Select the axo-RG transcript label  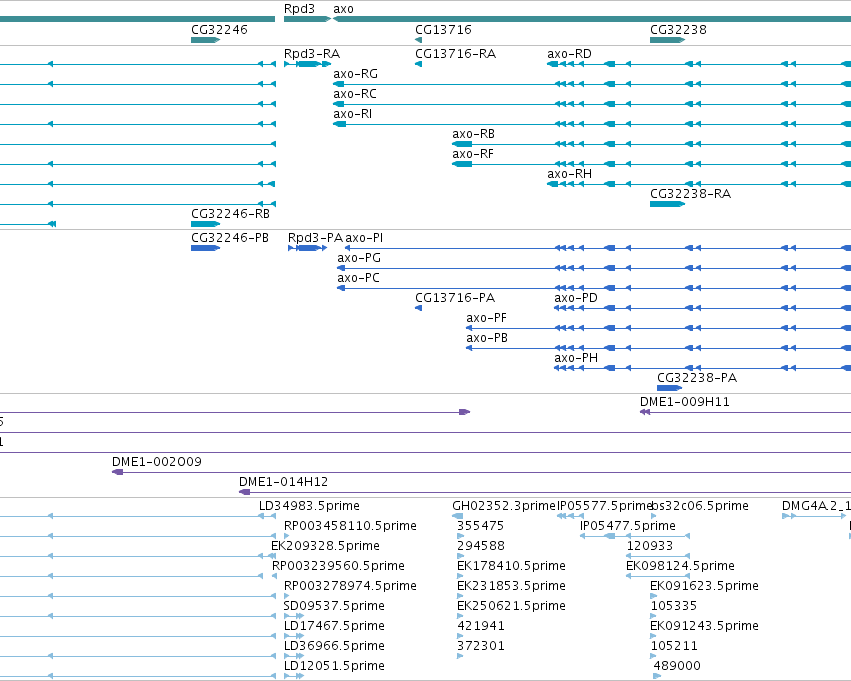(355, 74)
